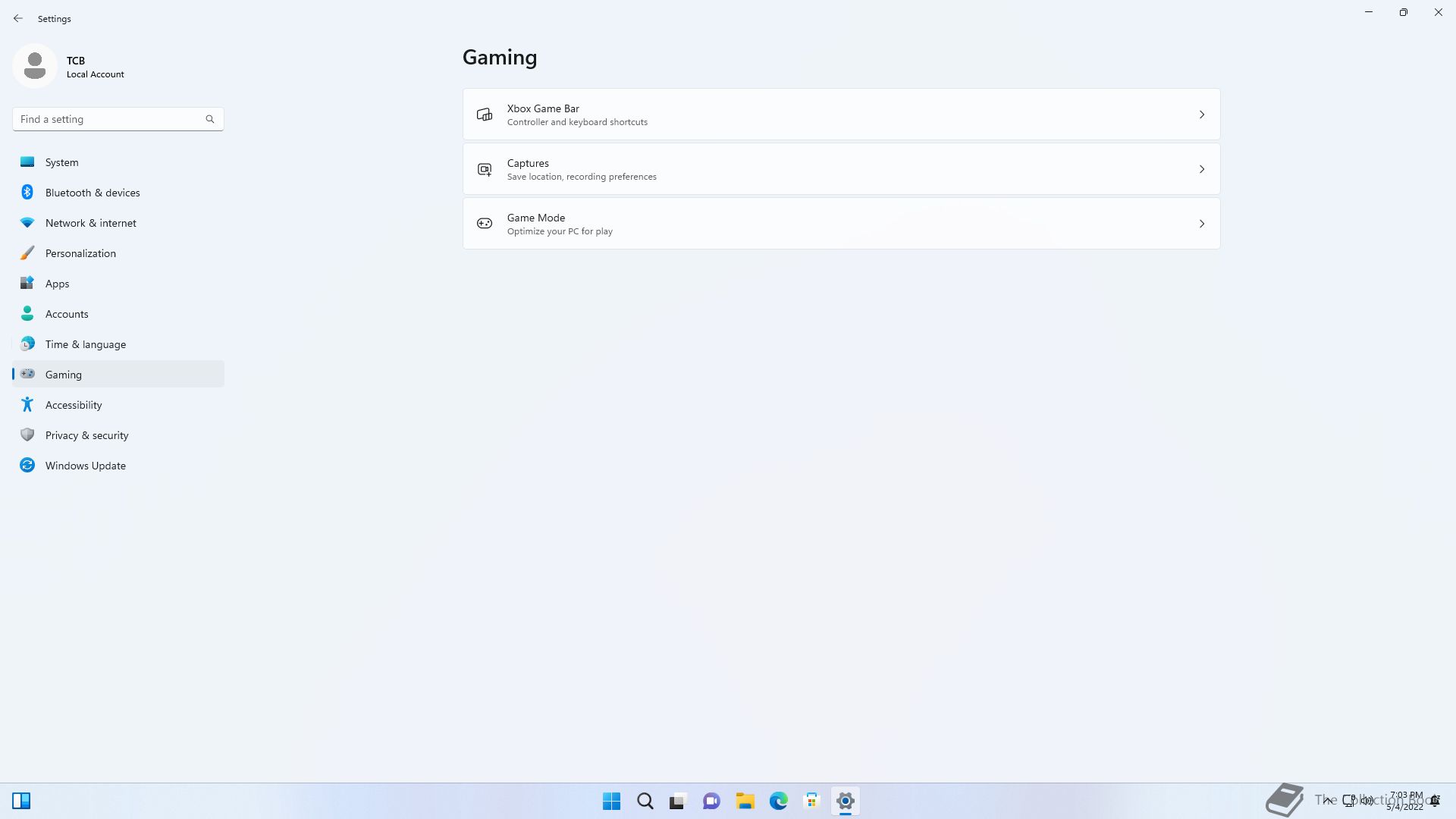Open Xbox Game Bar settings
Viewport: 1456px width, 819px height.
tap(841, 115)
